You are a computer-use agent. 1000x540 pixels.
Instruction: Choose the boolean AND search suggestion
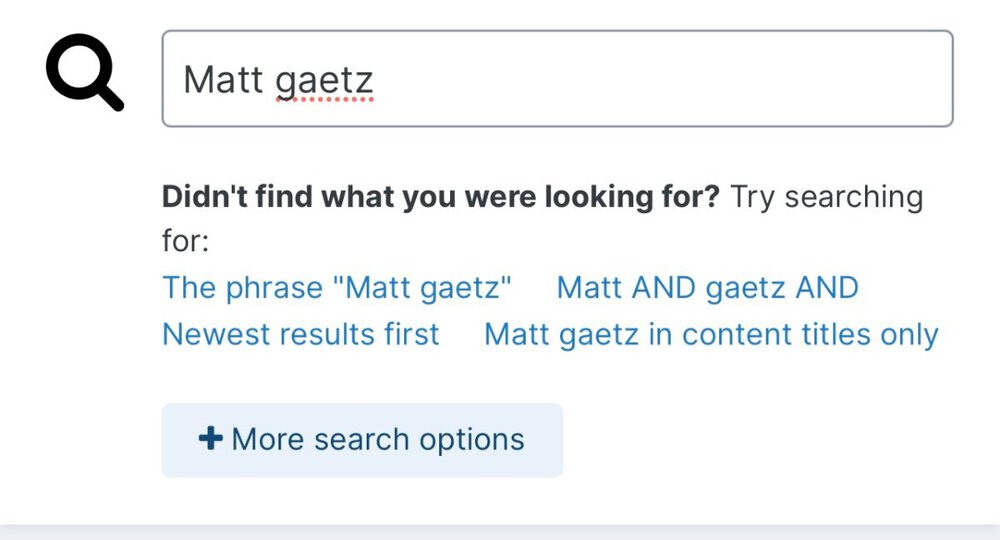[x=707, y=288]
